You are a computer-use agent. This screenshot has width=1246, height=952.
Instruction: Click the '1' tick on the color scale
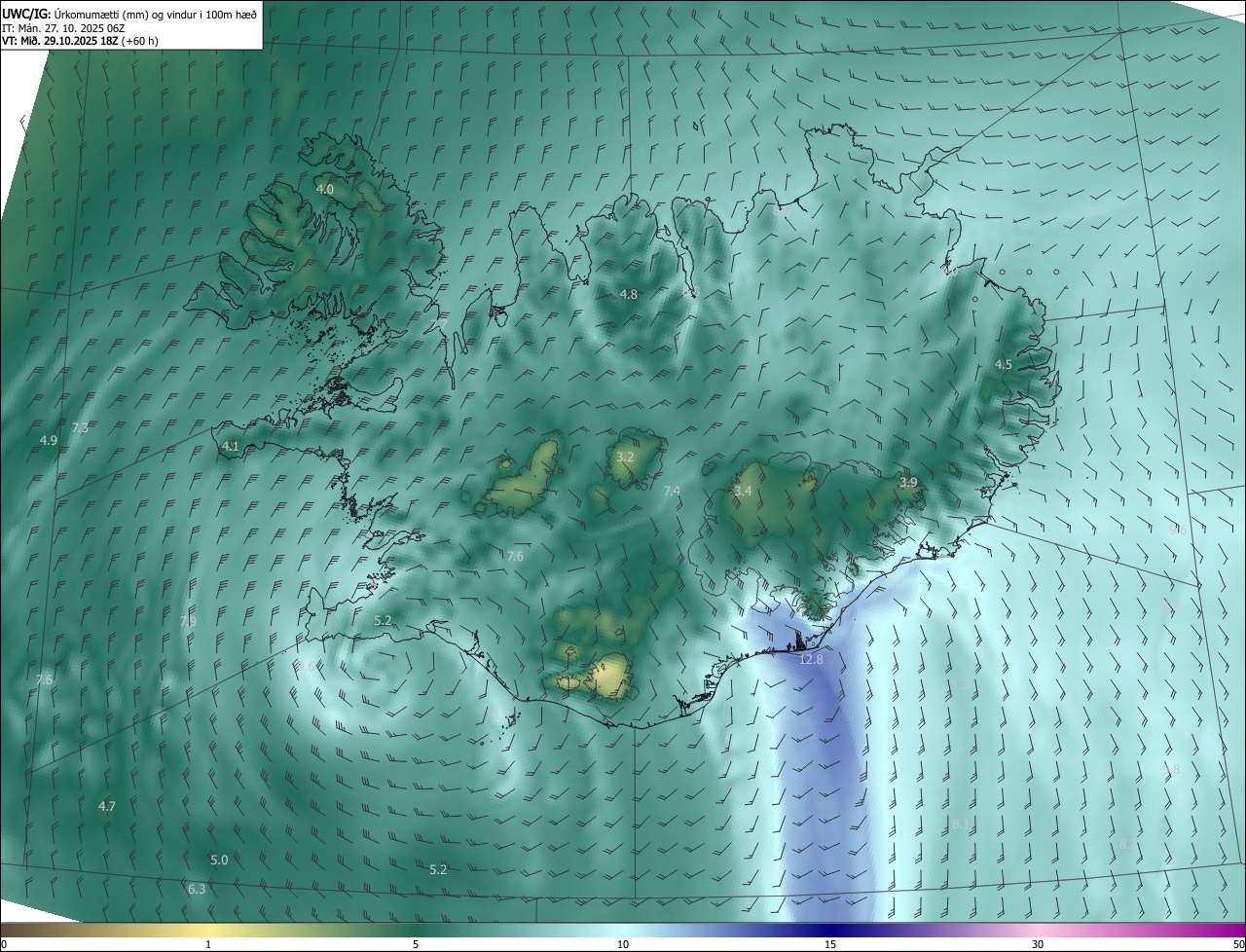208,944
